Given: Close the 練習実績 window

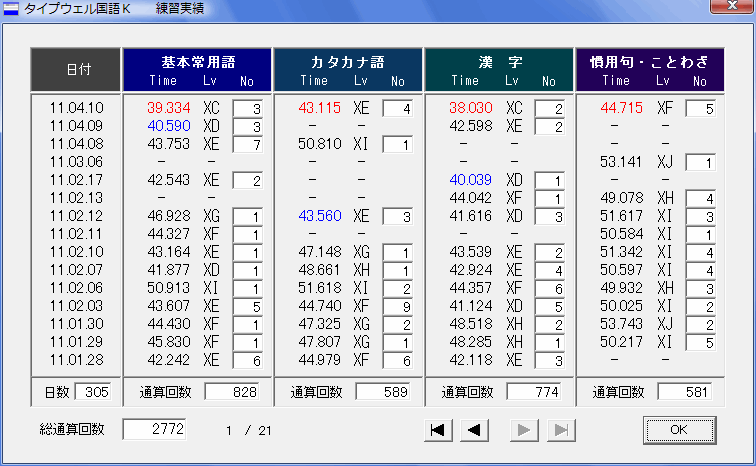Looking at the screenshot, I should 732,6.
